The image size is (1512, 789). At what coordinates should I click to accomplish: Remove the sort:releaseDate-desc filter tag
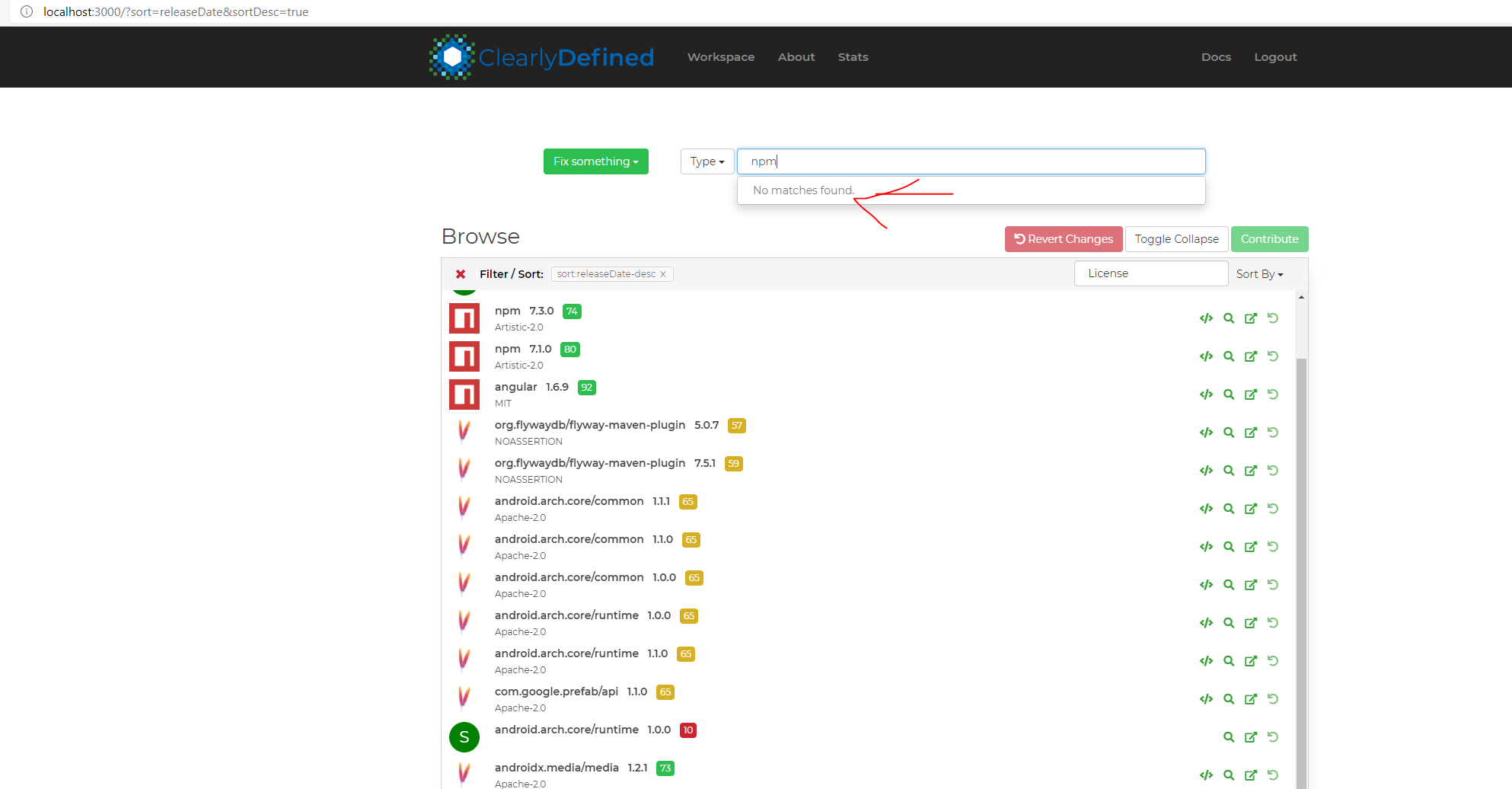click(x=663, y=274)
